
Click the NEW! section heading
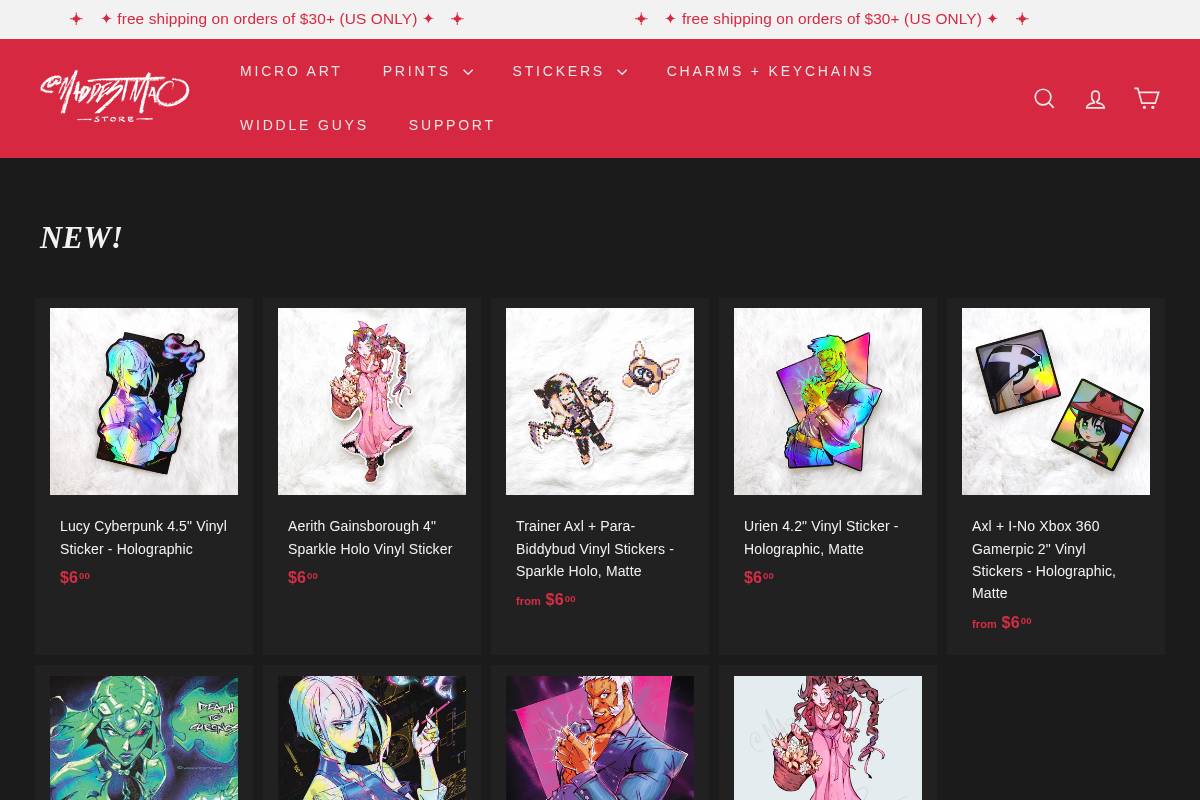click(x=81, y=237)
